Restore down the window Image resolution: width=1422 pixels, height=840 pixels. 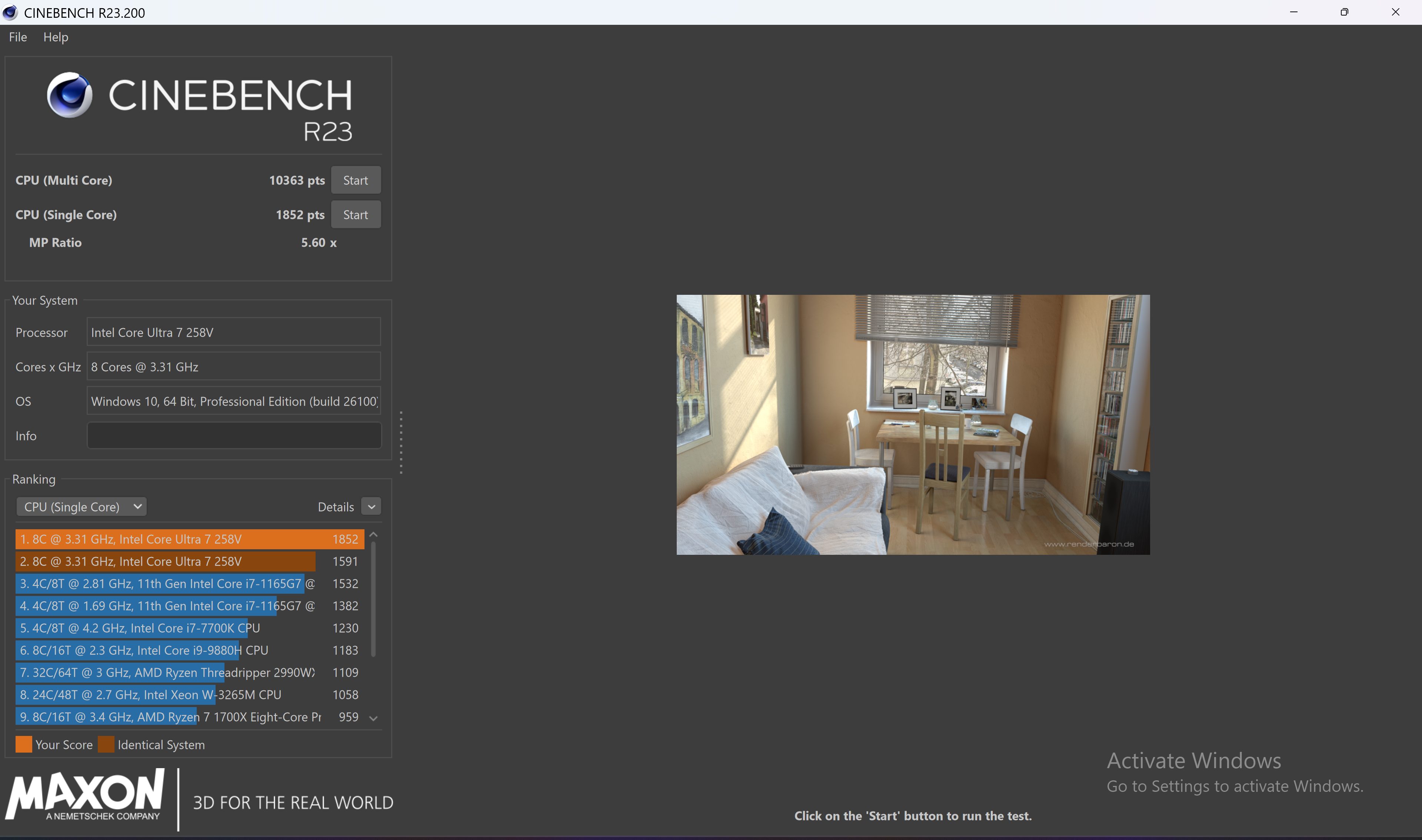pyautogui.click(x=1344, y=12)
